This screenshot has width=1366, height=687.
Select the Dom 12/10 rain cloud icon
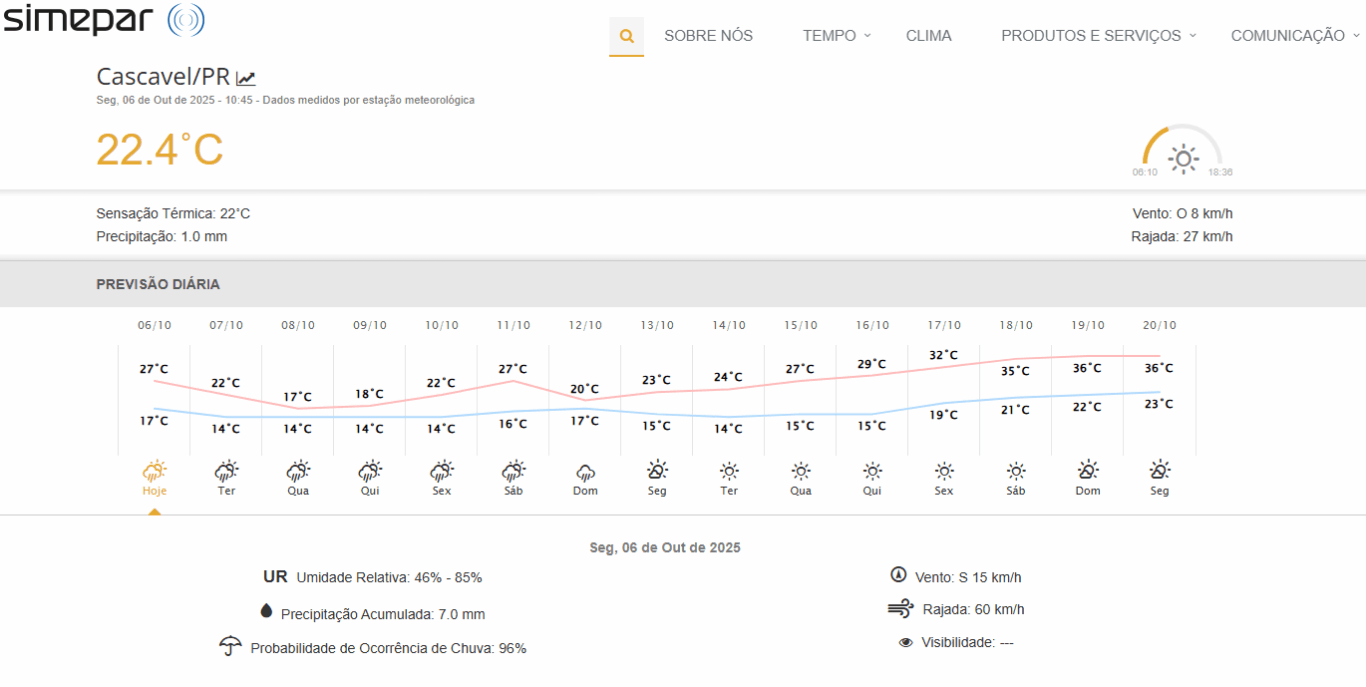(585, 471)
